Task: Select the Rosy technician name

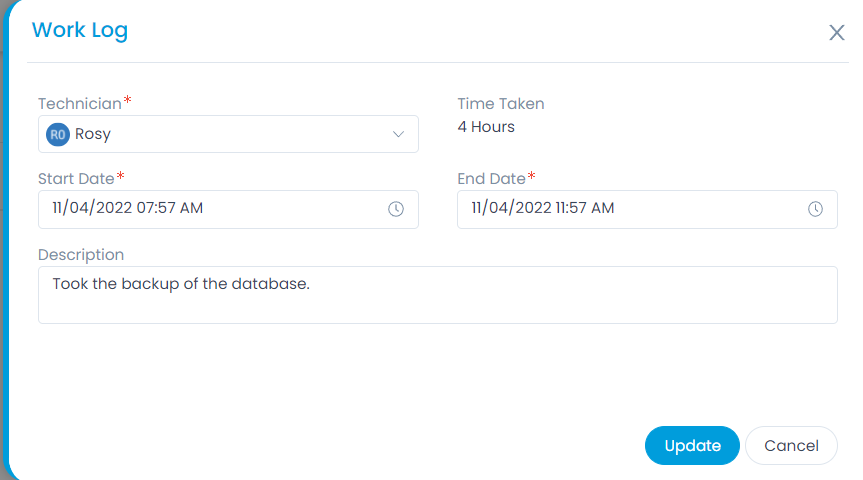Action: point(93,134)
